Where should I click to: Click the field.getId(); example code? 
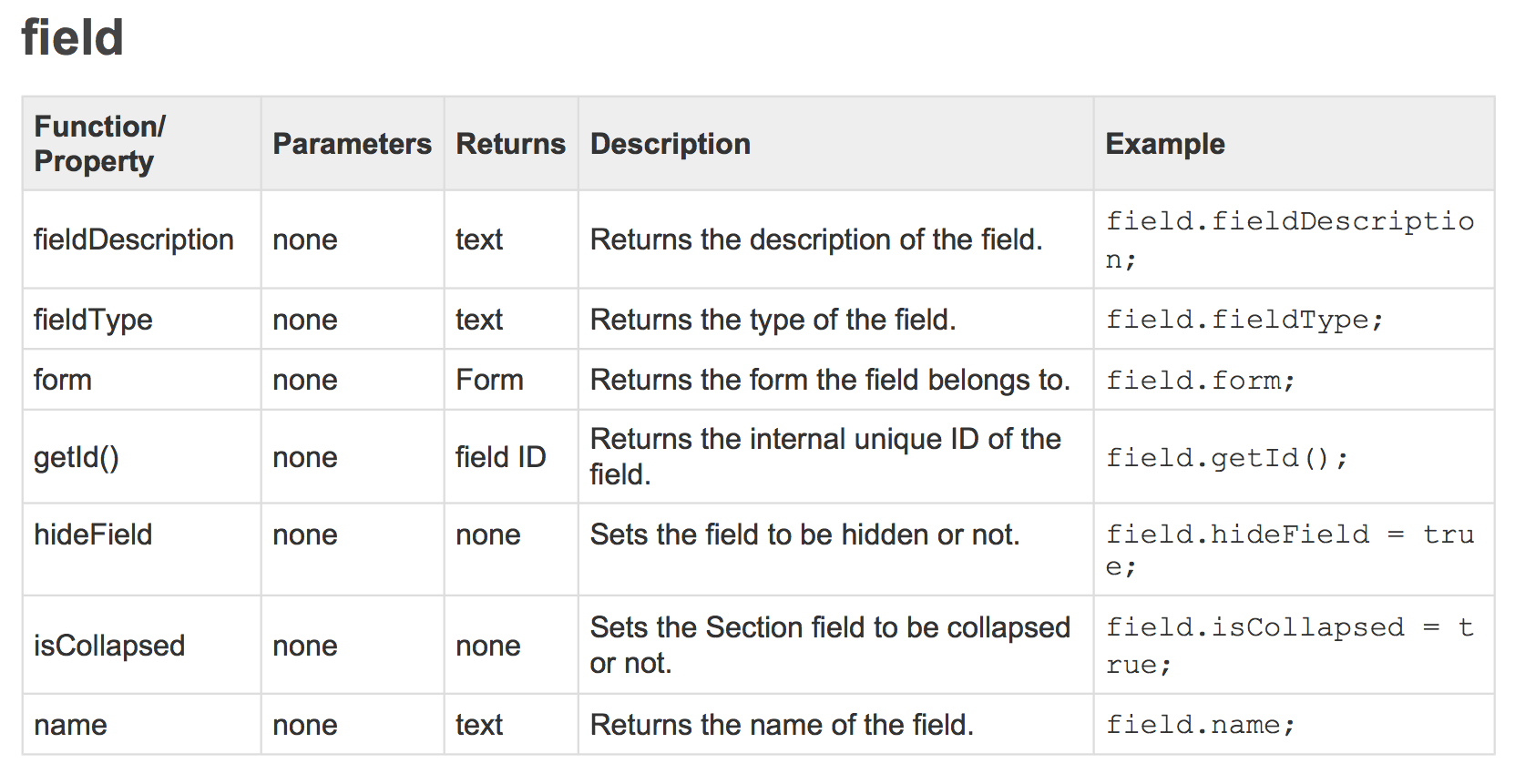(x=1226, y=457)
